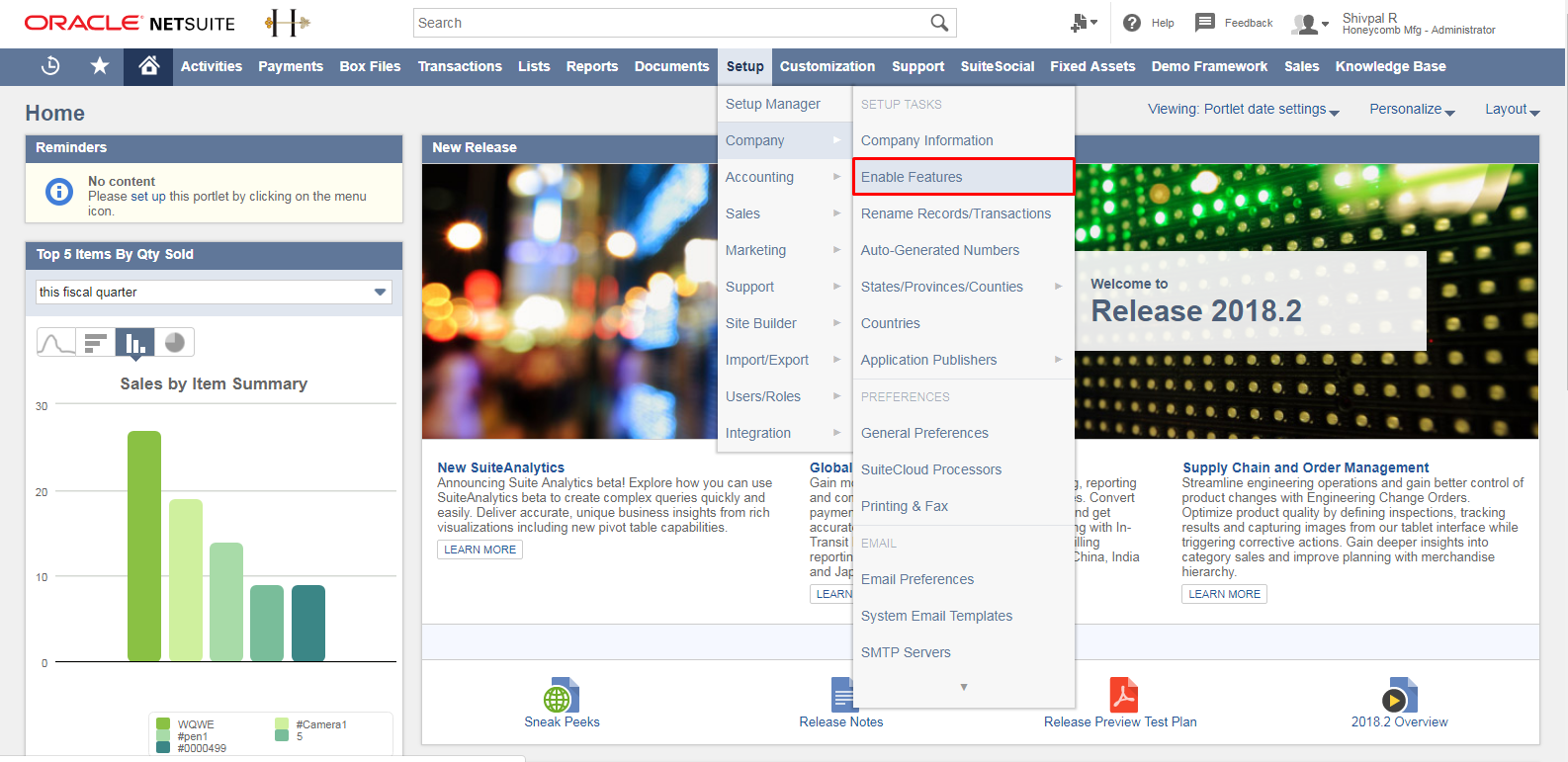Open the Users/Roles submenu
This screenshot has height=762, width=1568.
point(784,396)
